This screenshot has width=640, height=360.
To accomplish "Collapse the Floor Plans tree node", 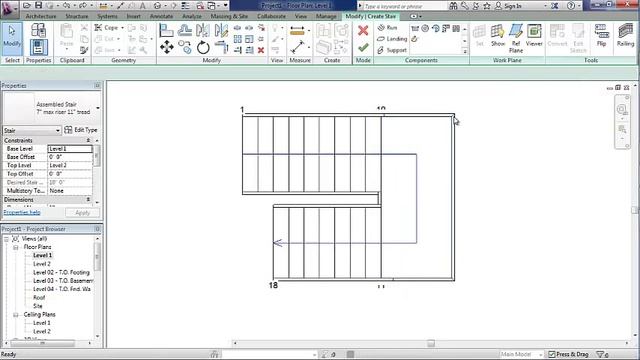I will [x=16, y=247].
